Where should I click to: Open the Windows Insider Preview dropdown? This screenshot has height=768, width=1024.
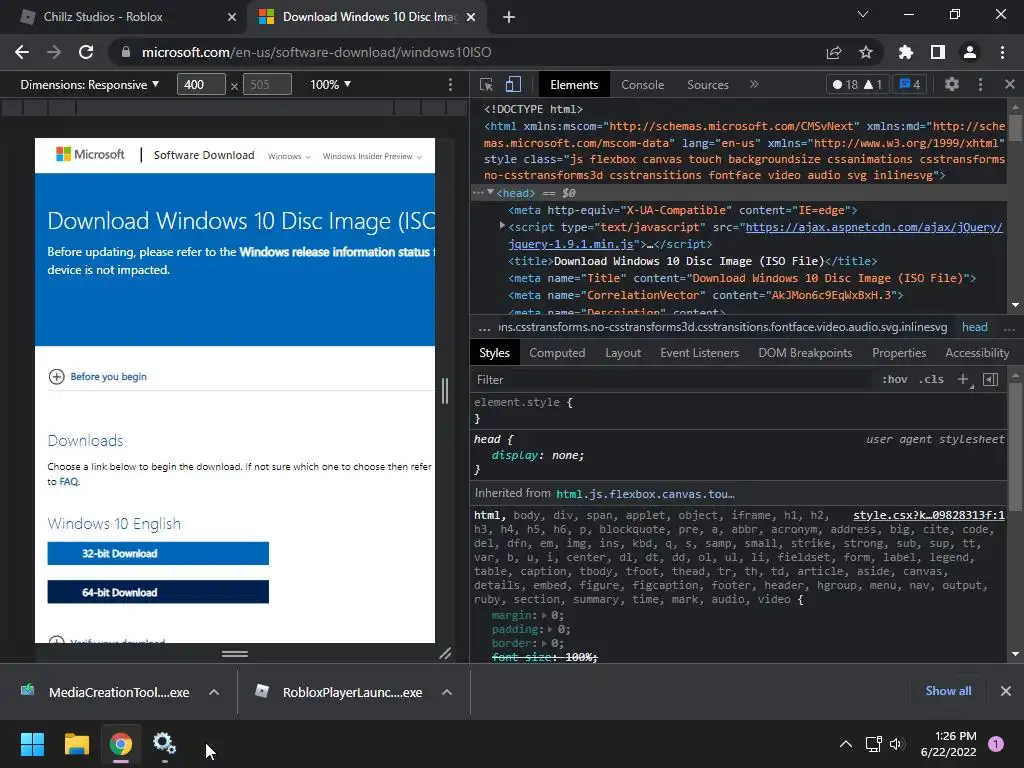(372, 156)
